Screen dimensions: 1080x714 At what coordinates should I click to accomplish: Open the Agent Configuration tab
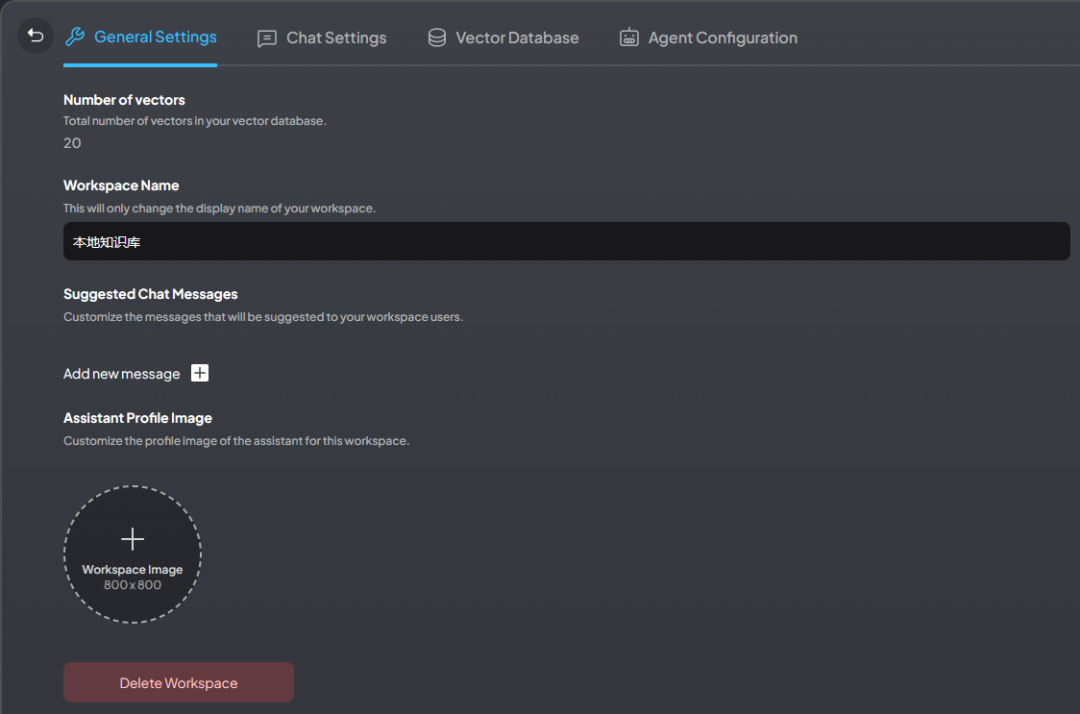(x=708, y=38)
